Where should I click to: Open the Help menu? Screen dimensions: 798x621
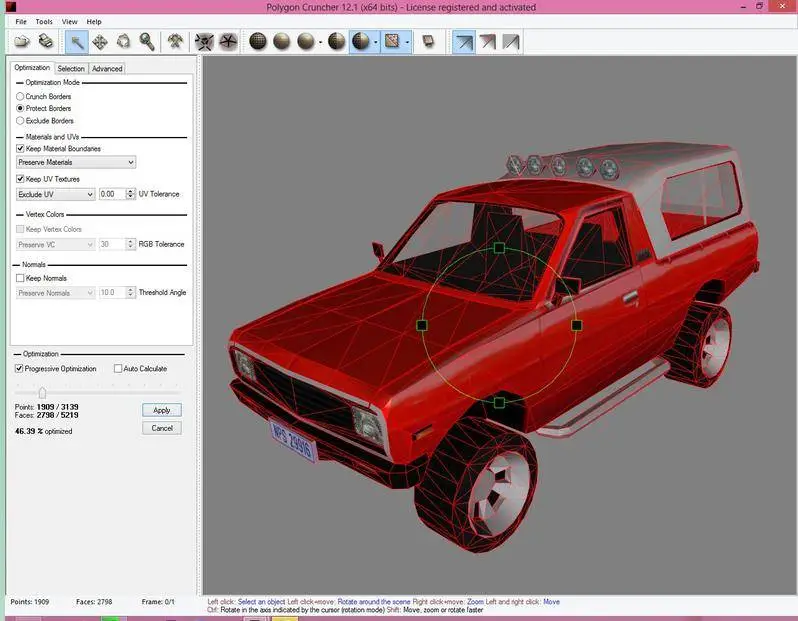(x=94, y=22)
